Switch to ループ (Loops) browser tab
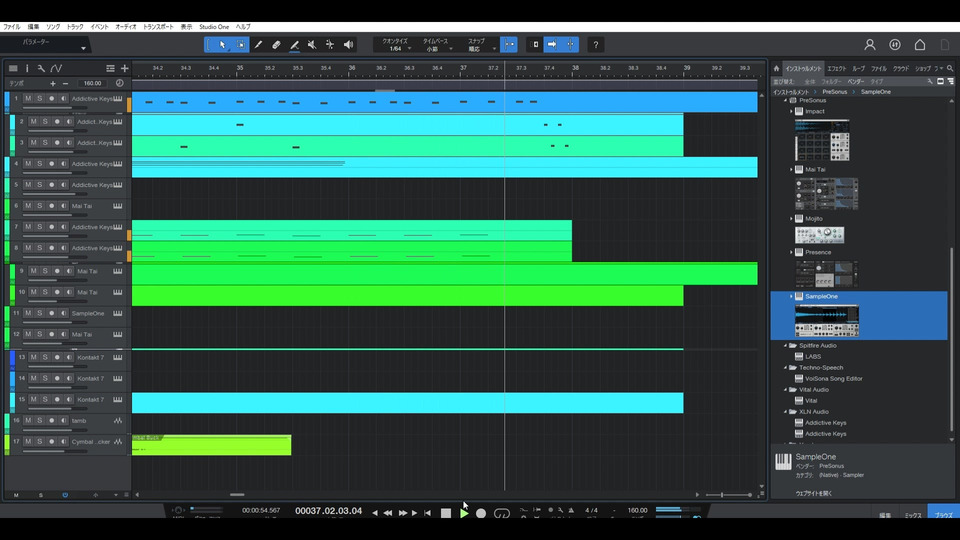Image resolution: width=960 pixels, height=540 pixels. (x=858, y=69)
